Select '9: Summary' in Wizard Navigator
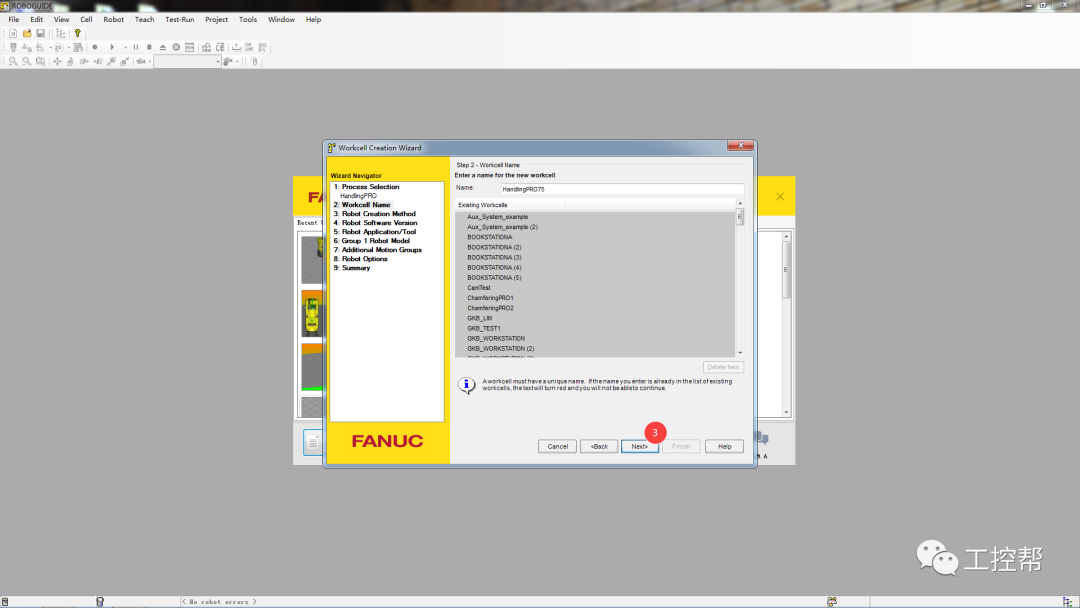The width and height of the screenshot is (1080, 608). click(352, 267)
